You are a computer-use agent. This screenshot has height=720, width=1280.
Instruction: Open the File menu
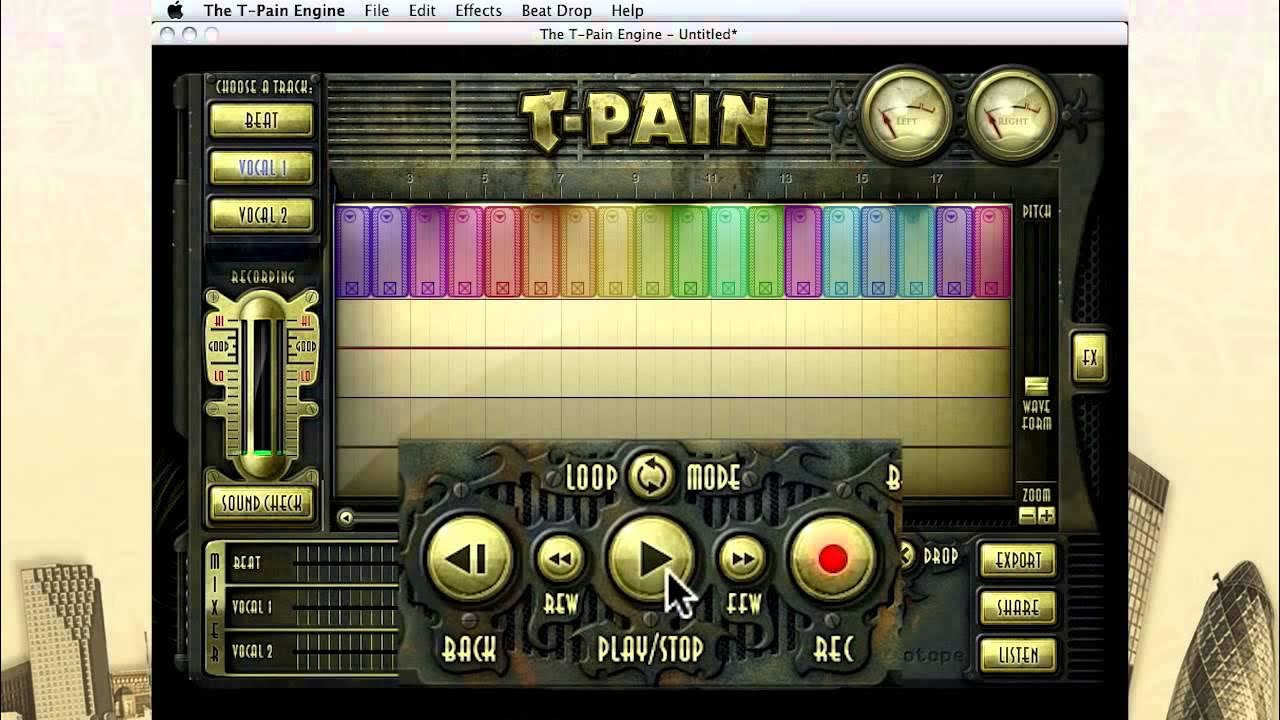[377, 10]
